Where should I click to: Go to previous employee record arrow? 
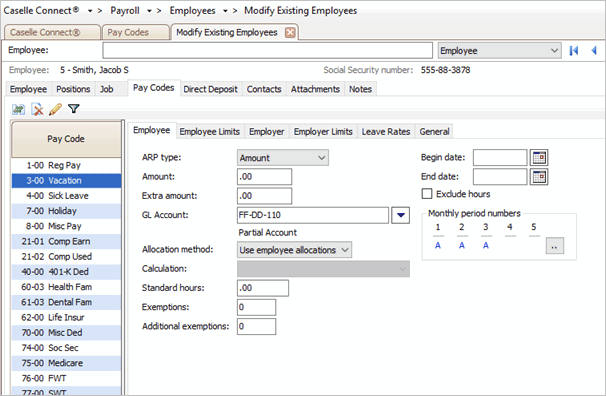[x=594, y=51]
